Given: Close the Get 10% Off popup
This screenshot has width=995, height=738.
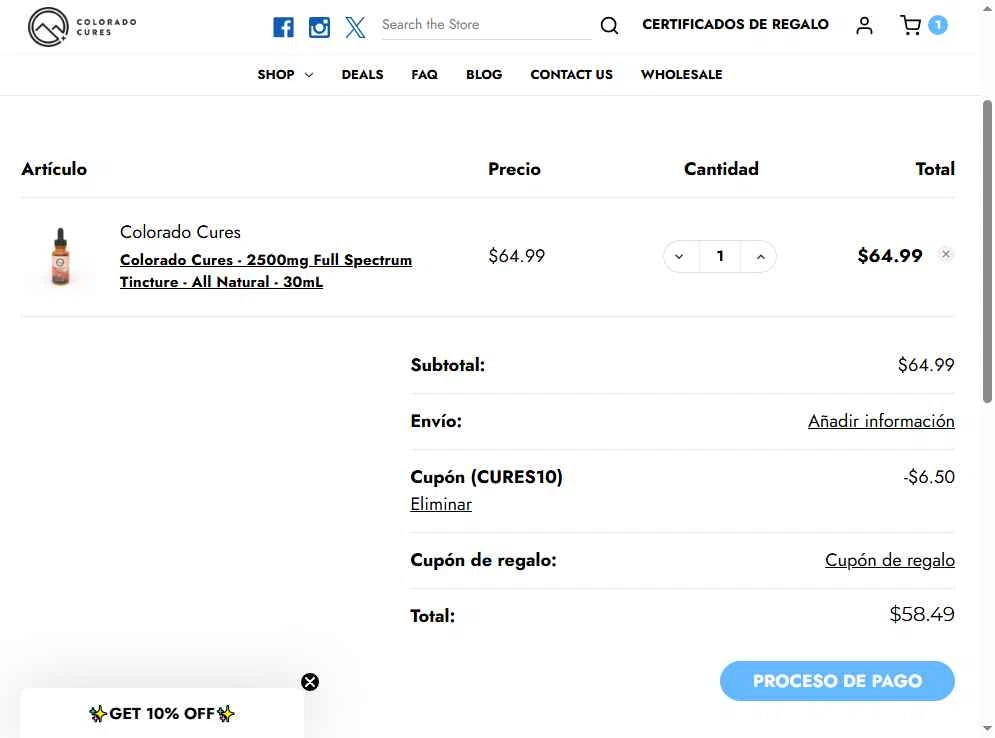Looking at the screenshot, I should tap(310, 682).
